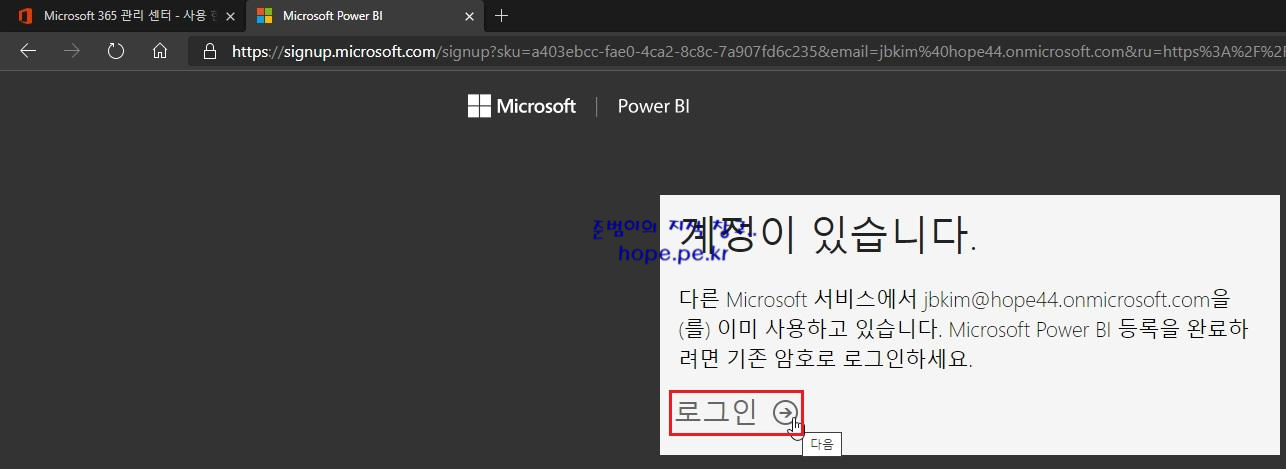Screen dimensions: 1286x469
Task: Go forward to the next page
Action: coord(72,51)
